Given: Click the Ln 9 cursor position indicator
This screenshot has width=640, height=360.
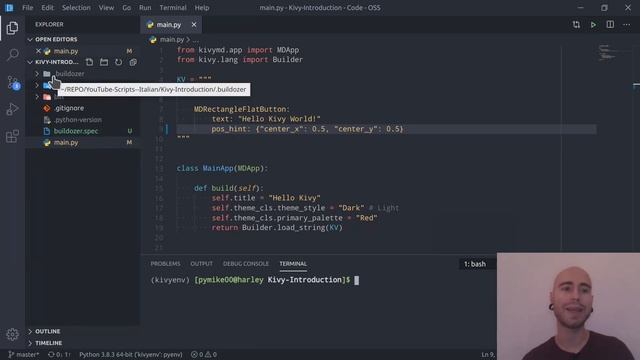Looking at the screenshot, I should click(488, 354).
